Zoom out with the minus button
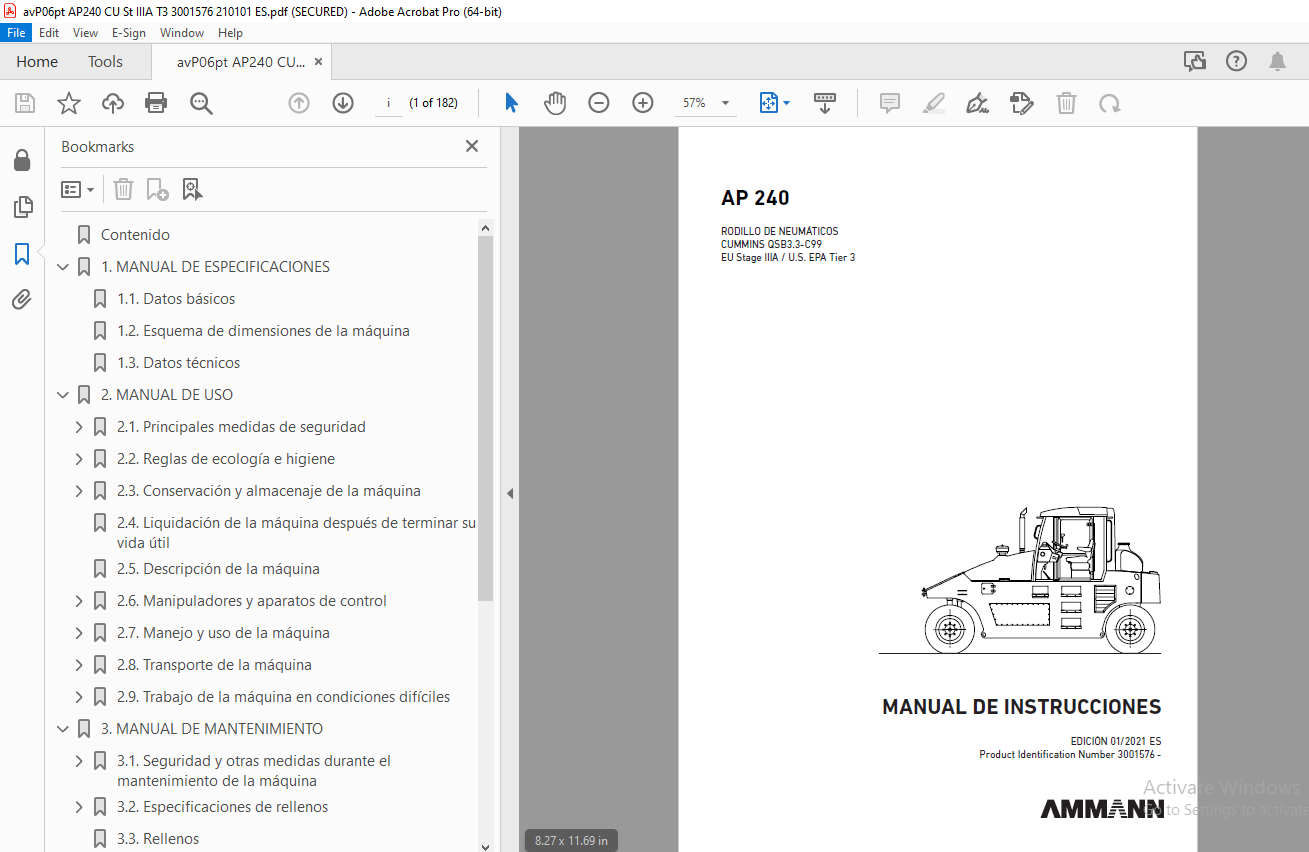 [x=599, y=103]
